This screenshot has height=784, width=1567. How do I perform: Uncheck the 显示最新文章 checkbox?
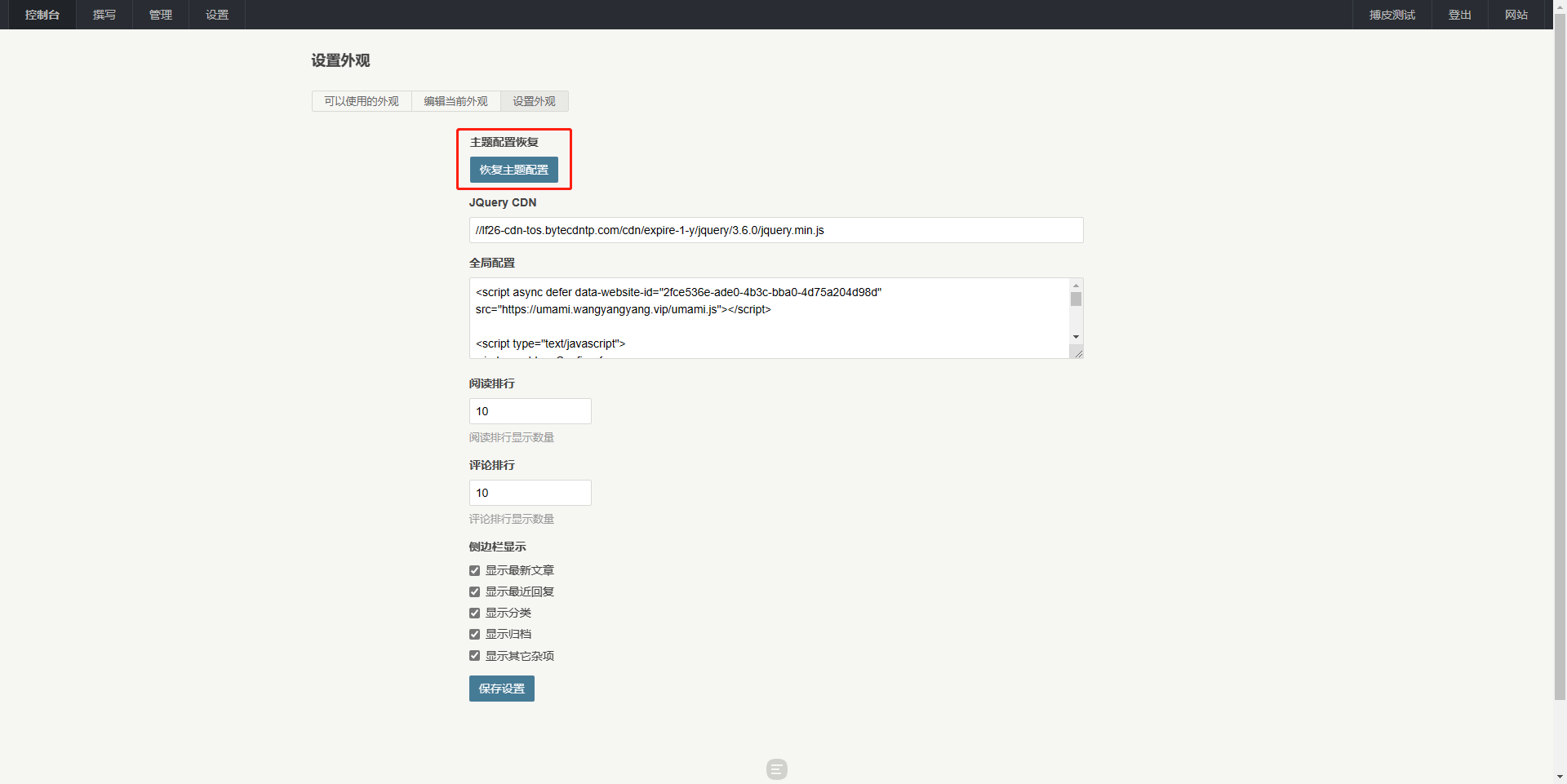(474, 570)
